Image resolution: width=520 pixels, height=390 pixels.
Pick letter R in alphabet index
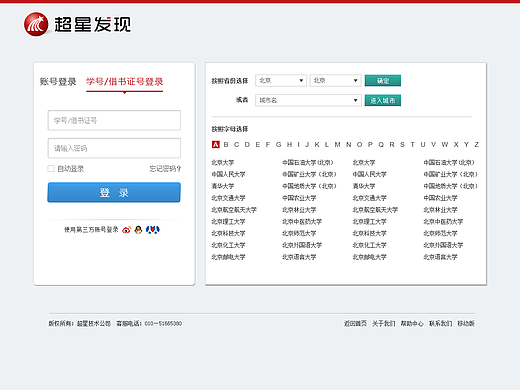point(392,144)
